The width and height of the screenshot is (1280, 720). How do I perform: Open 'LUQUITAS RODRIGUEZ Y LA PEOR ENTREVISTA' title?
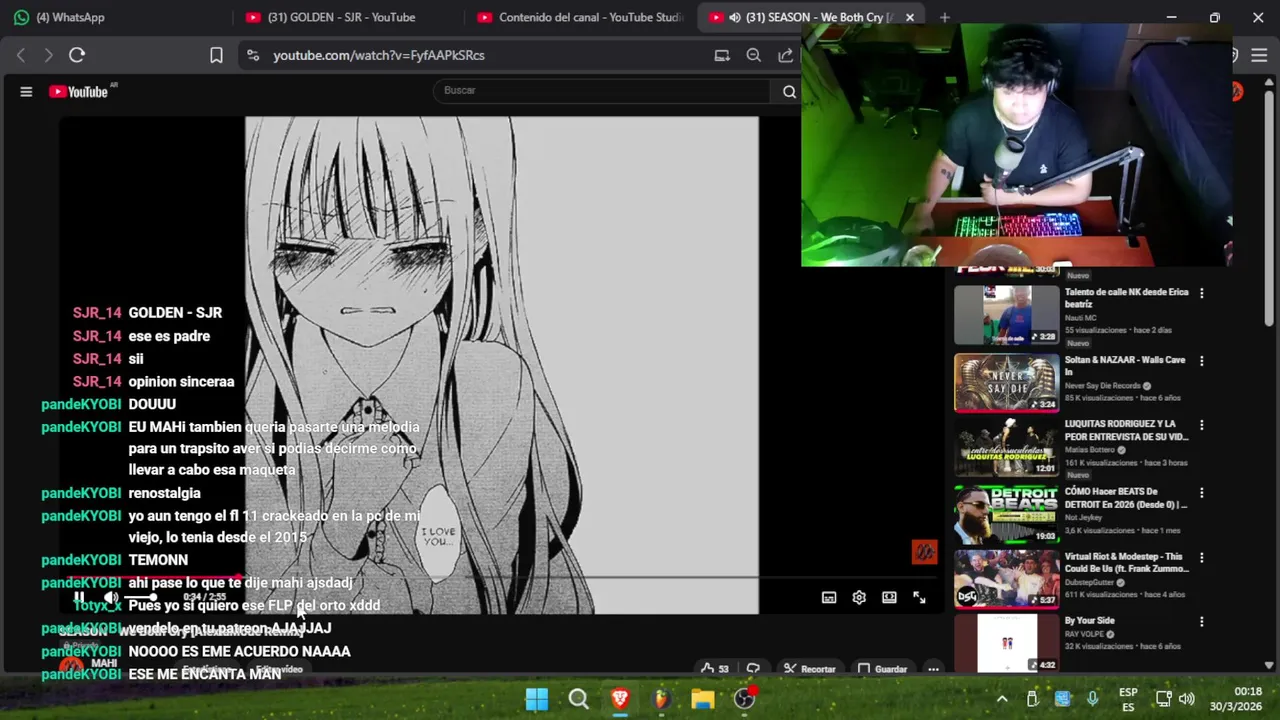[1126, 430]
